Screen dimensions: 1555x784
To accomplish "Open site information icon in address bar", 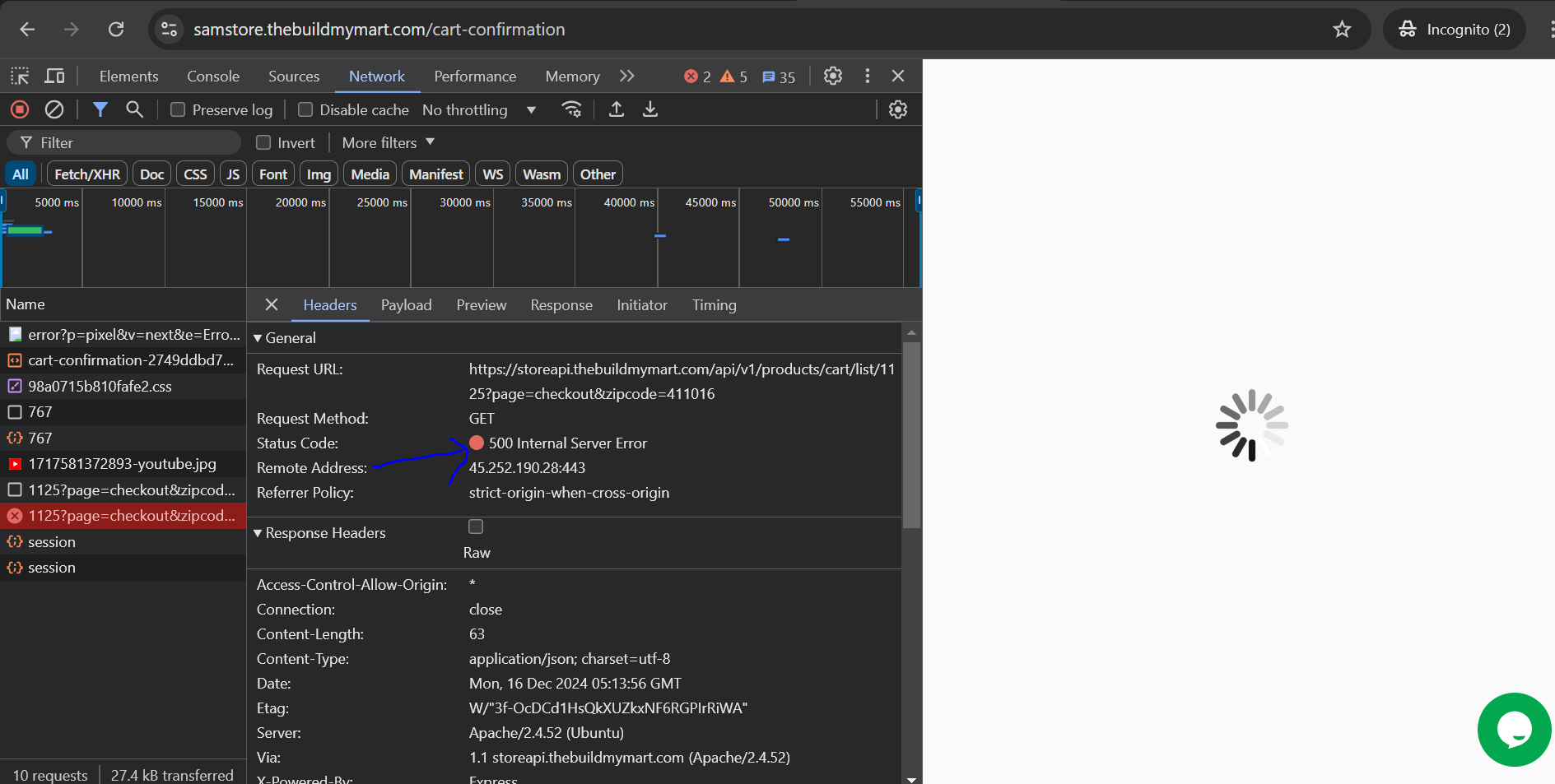I will pos(169,30).
